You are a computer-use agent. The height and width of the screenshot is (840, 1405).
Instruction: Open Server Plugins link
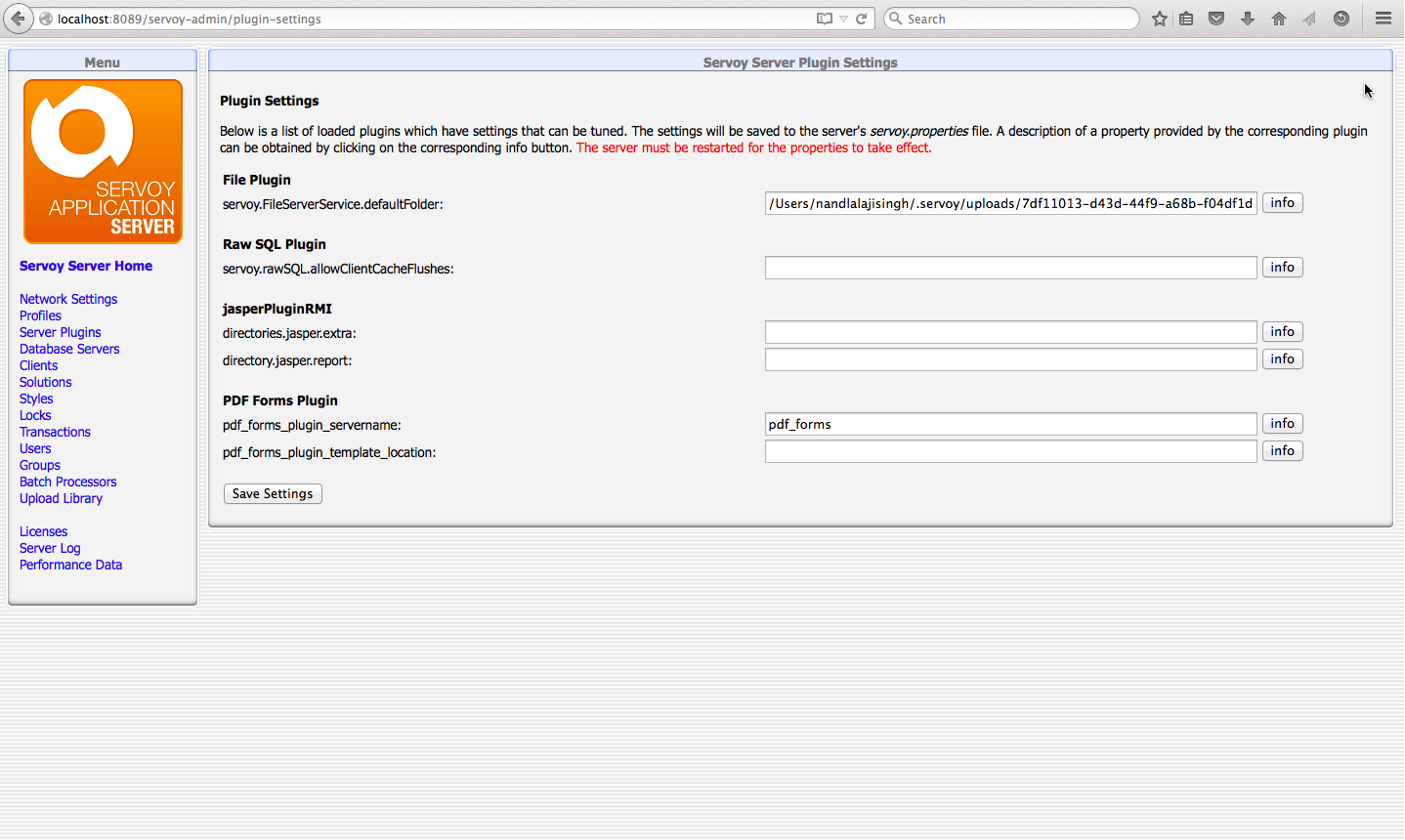click(x=61, y=332)
